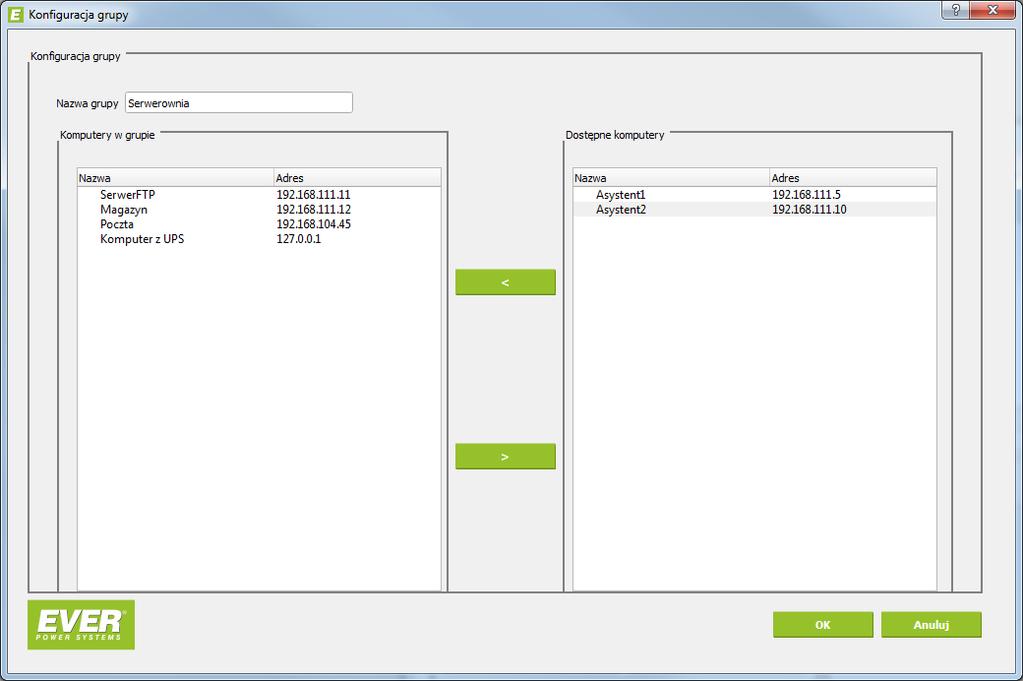
Task: Click address 127.0.0.1 cell
Action: [x=299, y=239]
